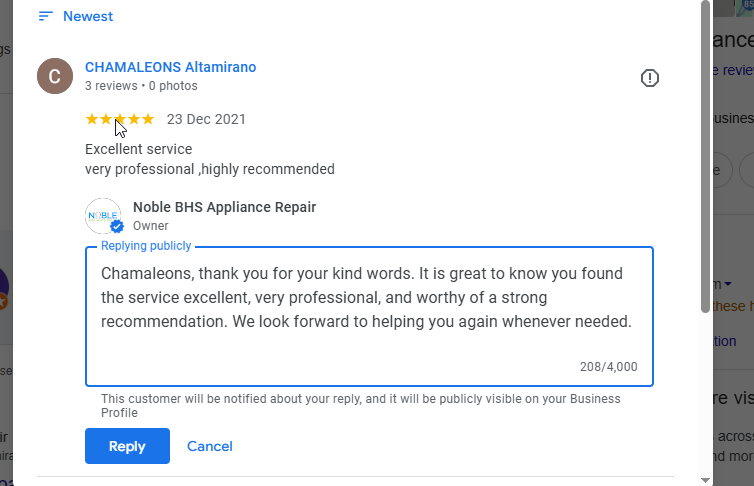Viewport: 754px width, 486px height.
Task: Expand the small blue dropdown arrow behind dialog
Action: [741, 284]
